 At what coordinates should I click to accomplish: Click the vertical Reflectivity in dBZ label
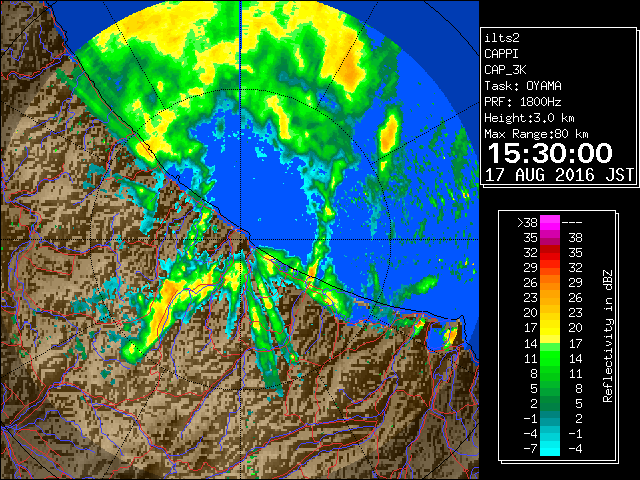(x=608, y=336)
